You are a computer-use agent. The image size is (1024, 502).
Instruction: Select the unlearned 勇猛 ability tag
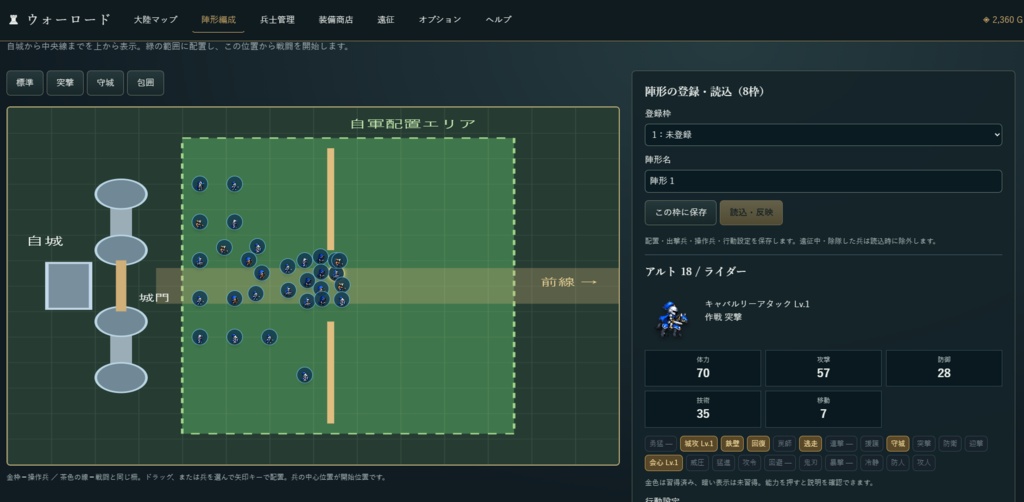(x=660, y=444)
